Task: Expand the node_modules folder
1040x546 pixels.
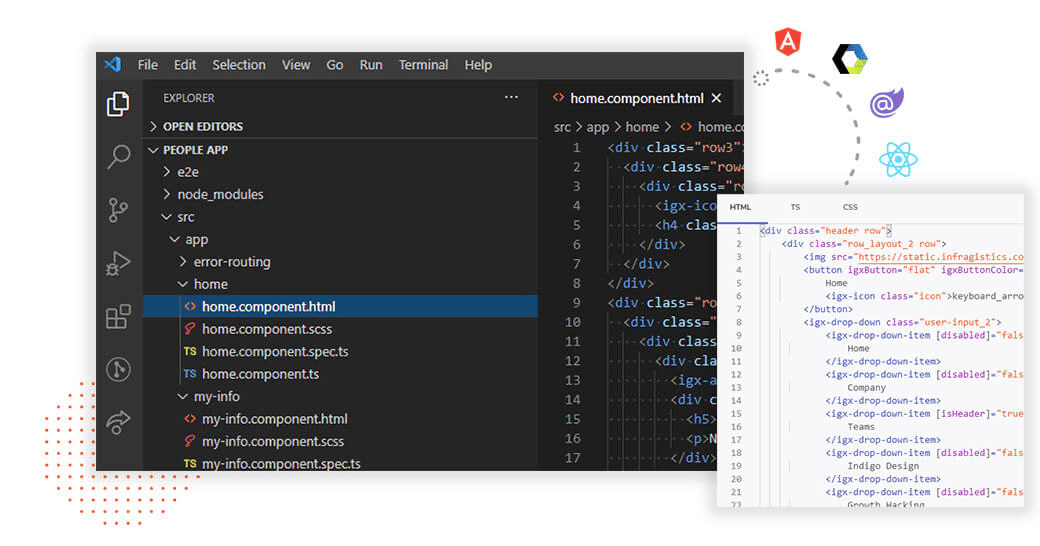Action: [x=167, y=194]
